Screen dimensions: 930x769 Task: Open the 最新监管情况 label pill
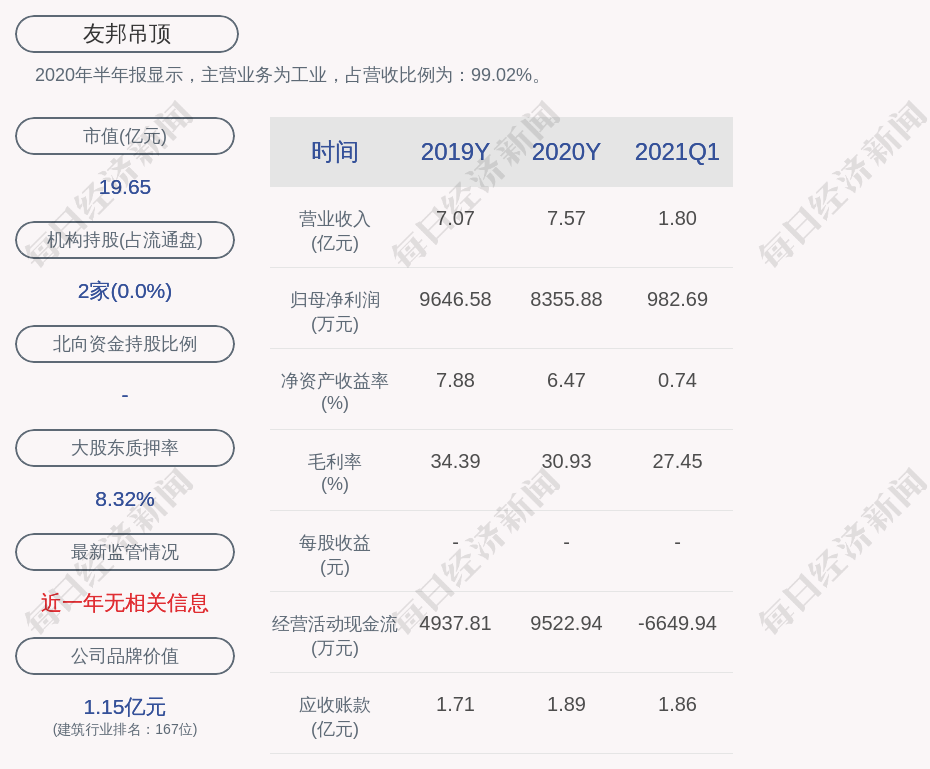click(125, 552)
